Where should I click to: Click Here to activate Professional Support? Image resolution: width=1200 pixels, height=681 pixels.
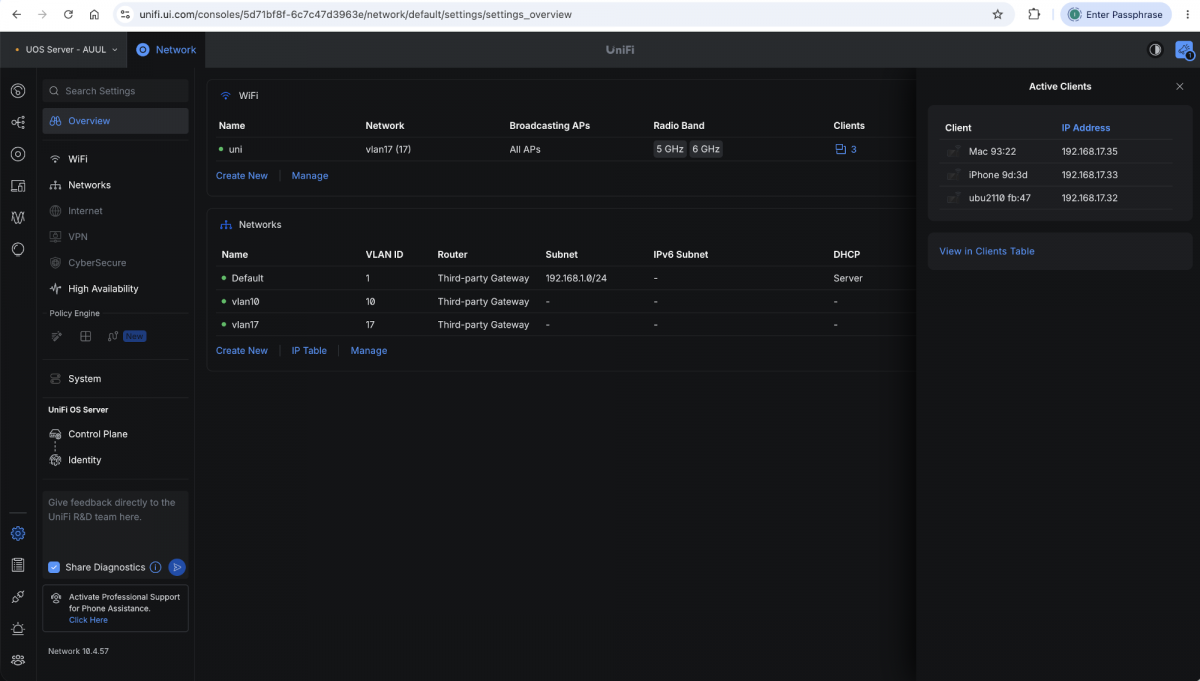88,620
